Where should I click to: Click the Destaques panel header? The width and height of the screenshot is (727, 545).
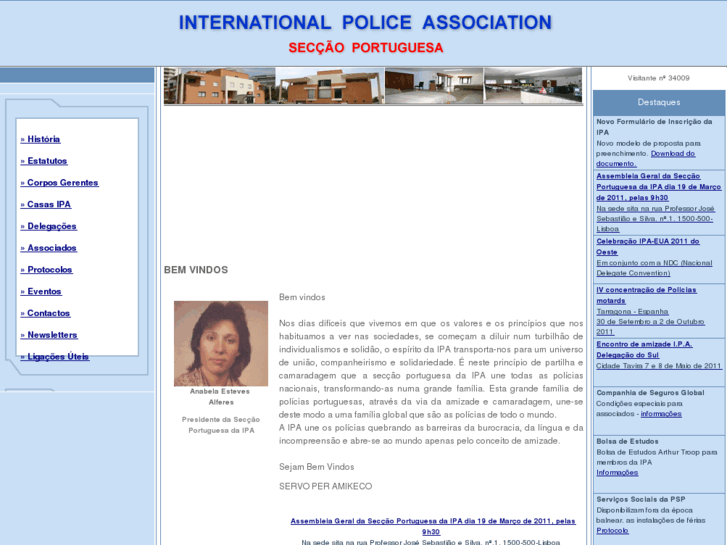click(x=659, y=103)
